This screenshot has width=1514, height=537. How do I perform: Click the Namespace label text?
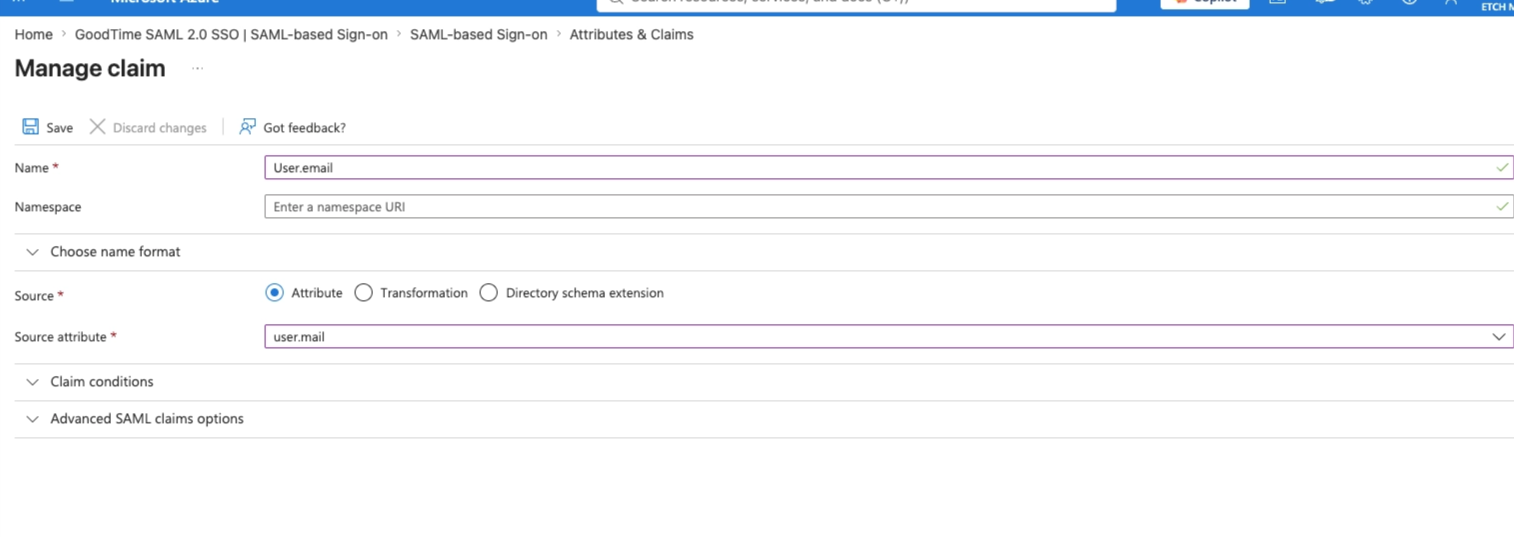48,207
